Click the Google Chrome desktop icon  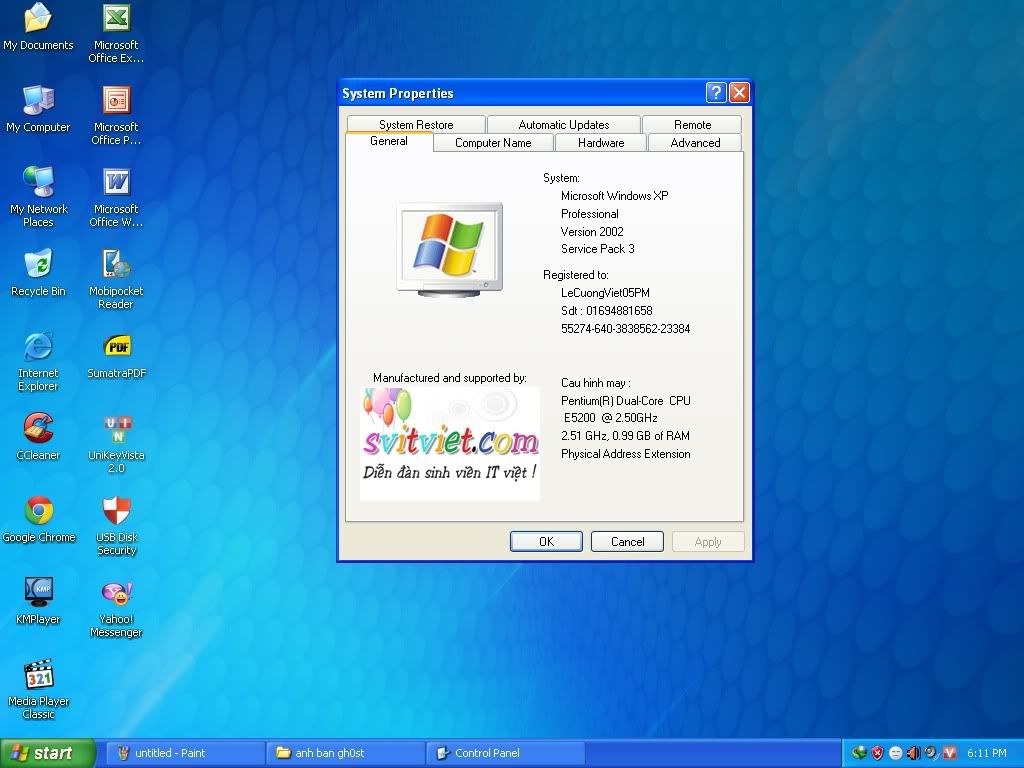[39, 520]
